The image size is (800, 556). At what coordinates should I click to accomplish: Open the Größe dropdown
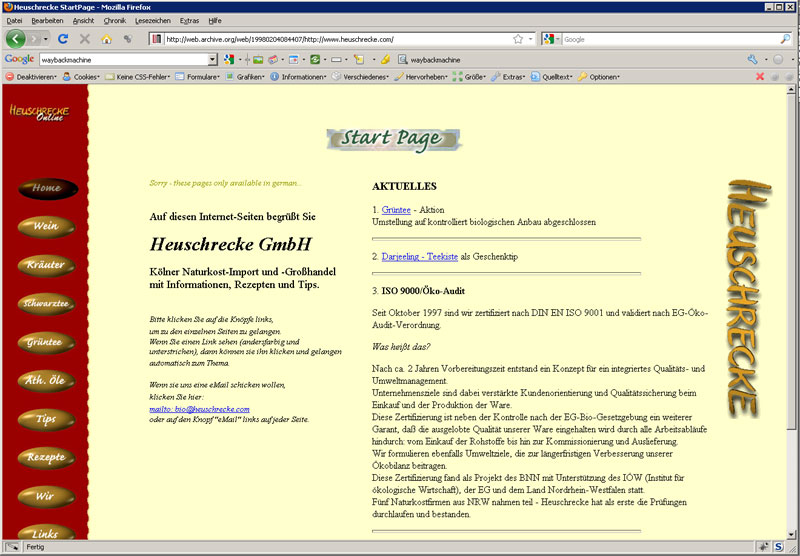pyautogui.click(x=469, y=77)
